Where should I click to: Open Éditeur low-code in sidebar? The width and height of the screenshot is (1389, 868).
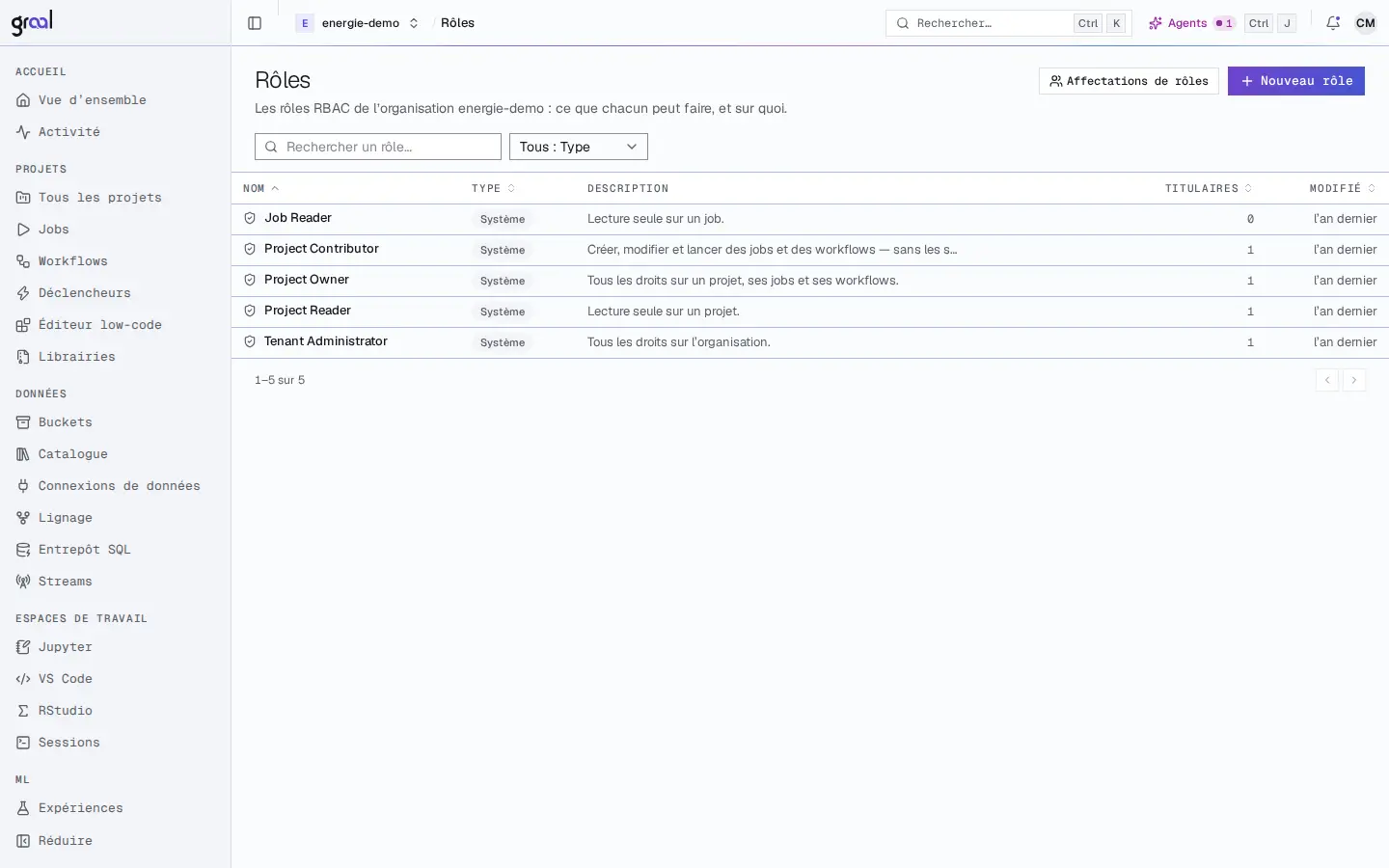point(116,325)
